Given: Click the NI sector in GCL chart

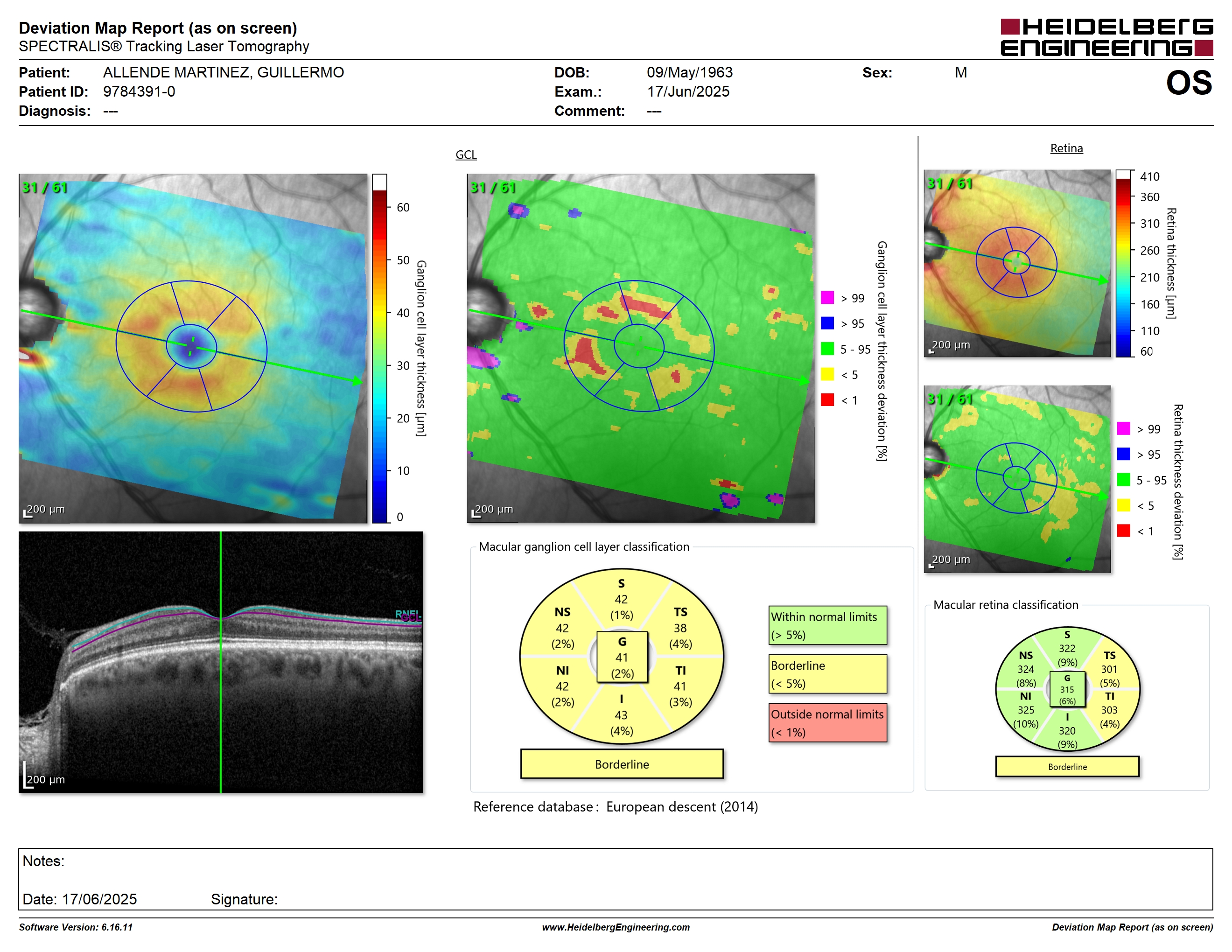Looking at the screenshot, I should click(x=562, y=686).
